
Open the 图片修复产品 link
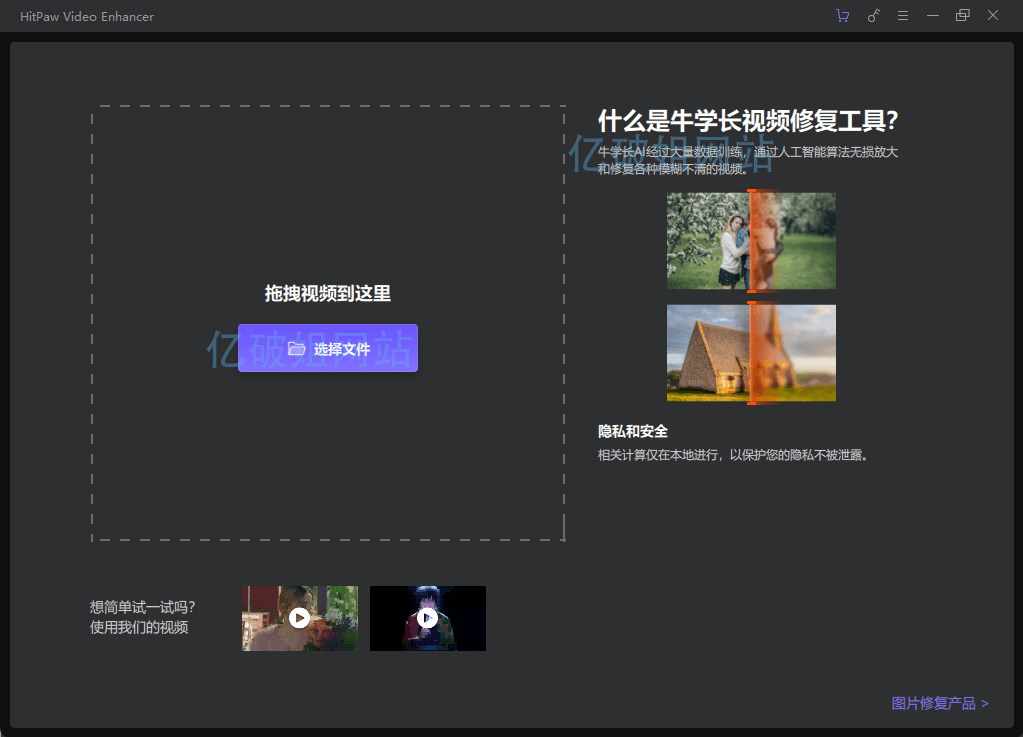coord(939,703)
